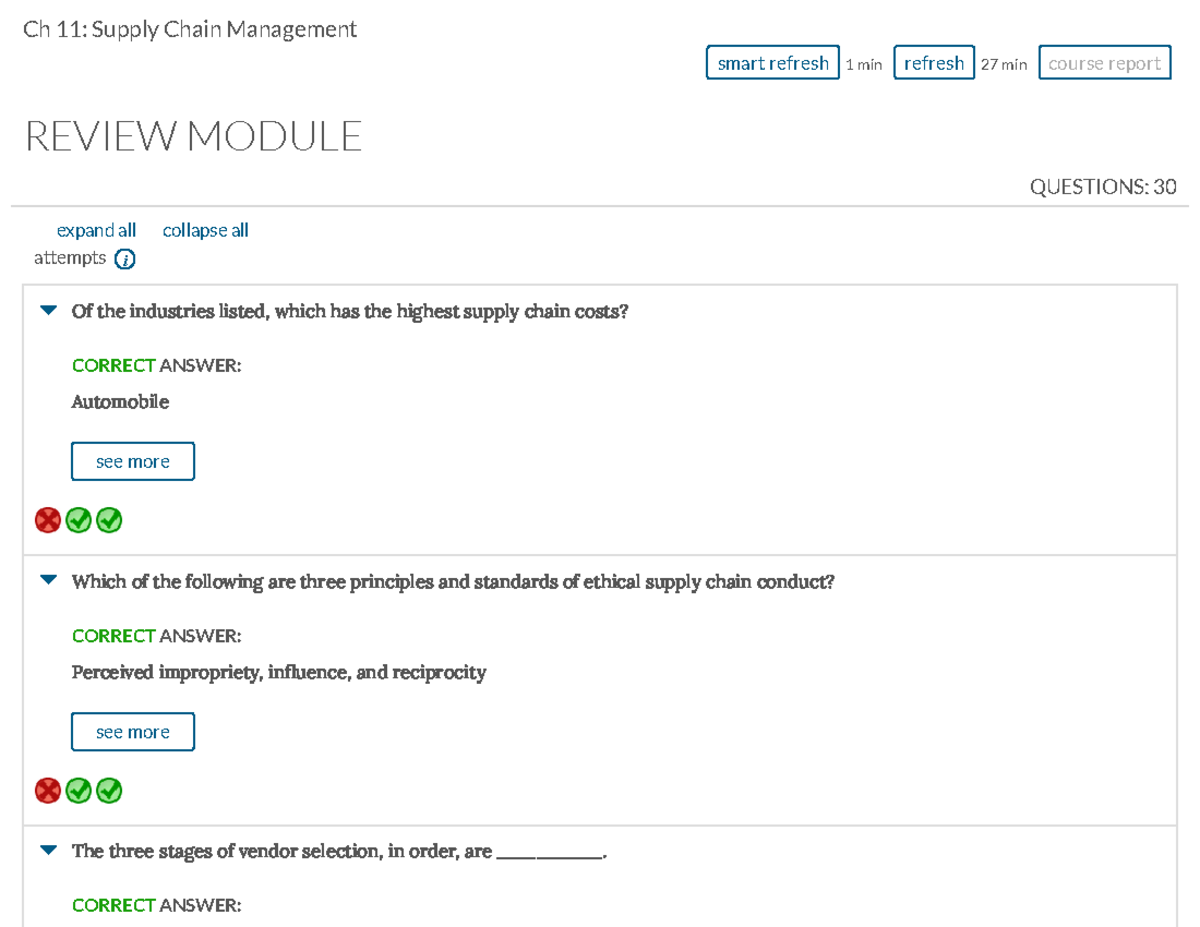Click the red attempt icon under the ethics question
This screenshot has width=1200, height=927.
(x=47, y=790)
